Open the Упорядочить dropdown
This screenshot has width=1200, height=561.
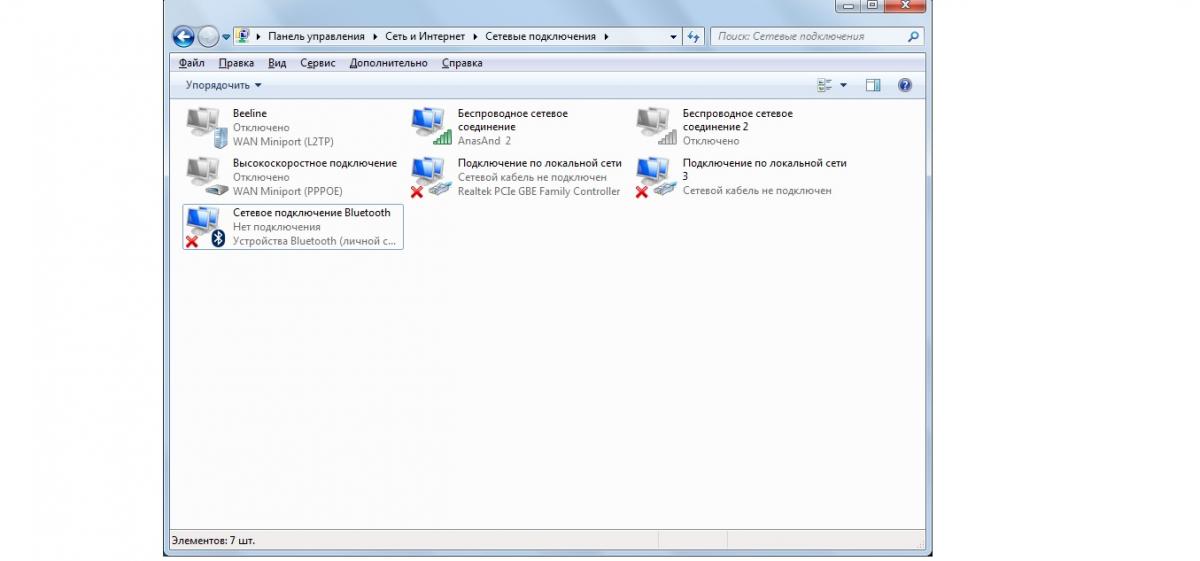223,86
